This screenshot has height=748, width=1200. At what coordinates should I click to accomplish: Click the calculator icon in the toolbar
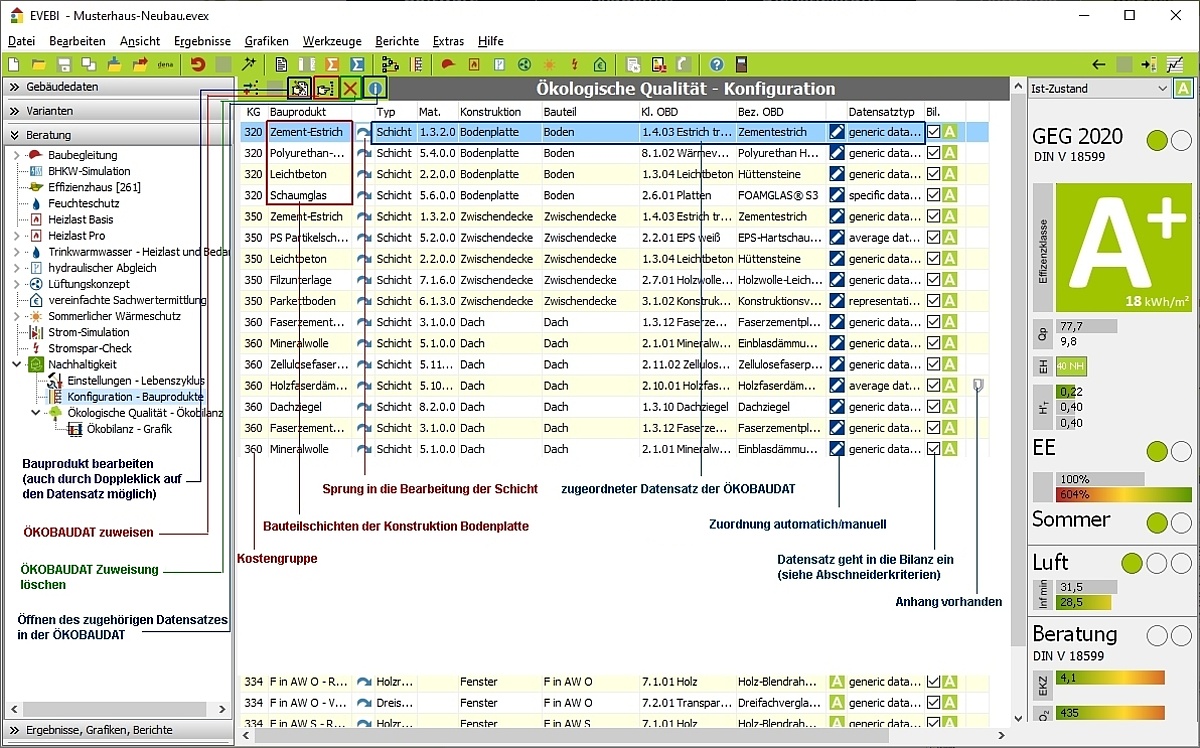tap(741, 65)
